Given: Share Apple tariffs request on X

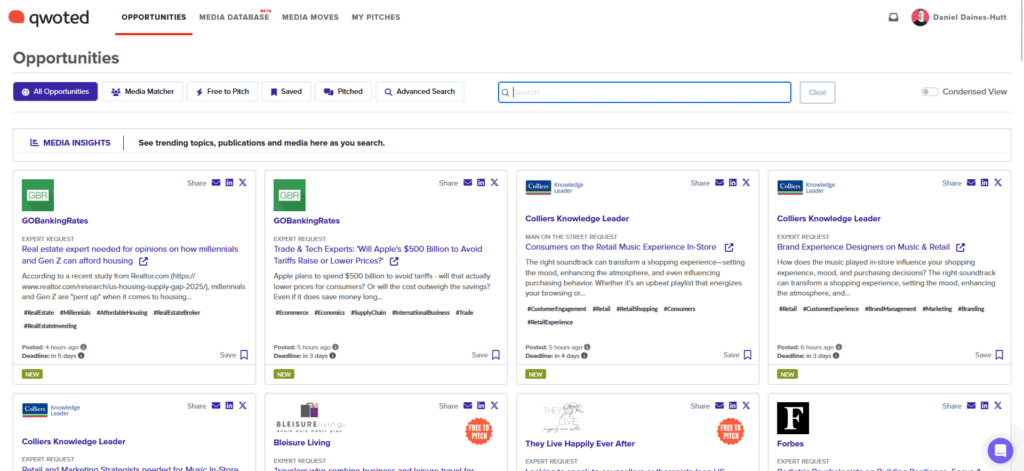Looking at the screenshot, I should pyautogui.click(x=494, y=183).
